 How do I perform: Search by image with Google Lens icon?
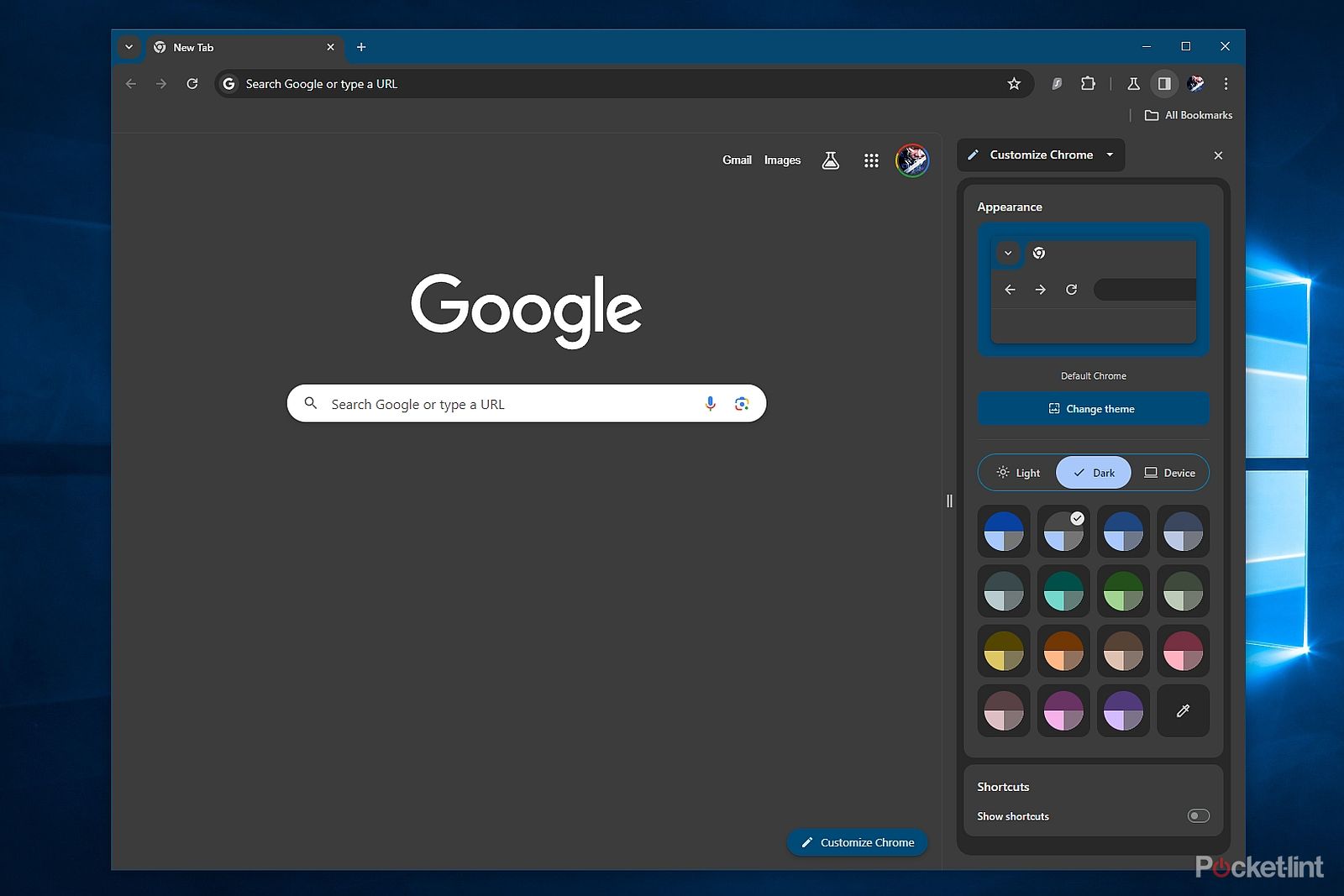[x=742, y=404]
